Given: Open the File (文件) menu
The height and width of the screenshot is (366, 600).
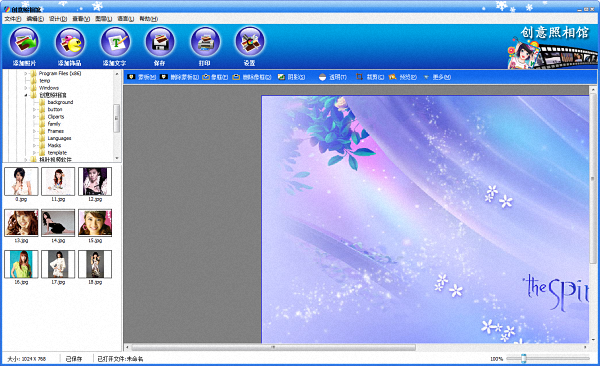Looking at the screenshot, I should [x=13, y=19].
